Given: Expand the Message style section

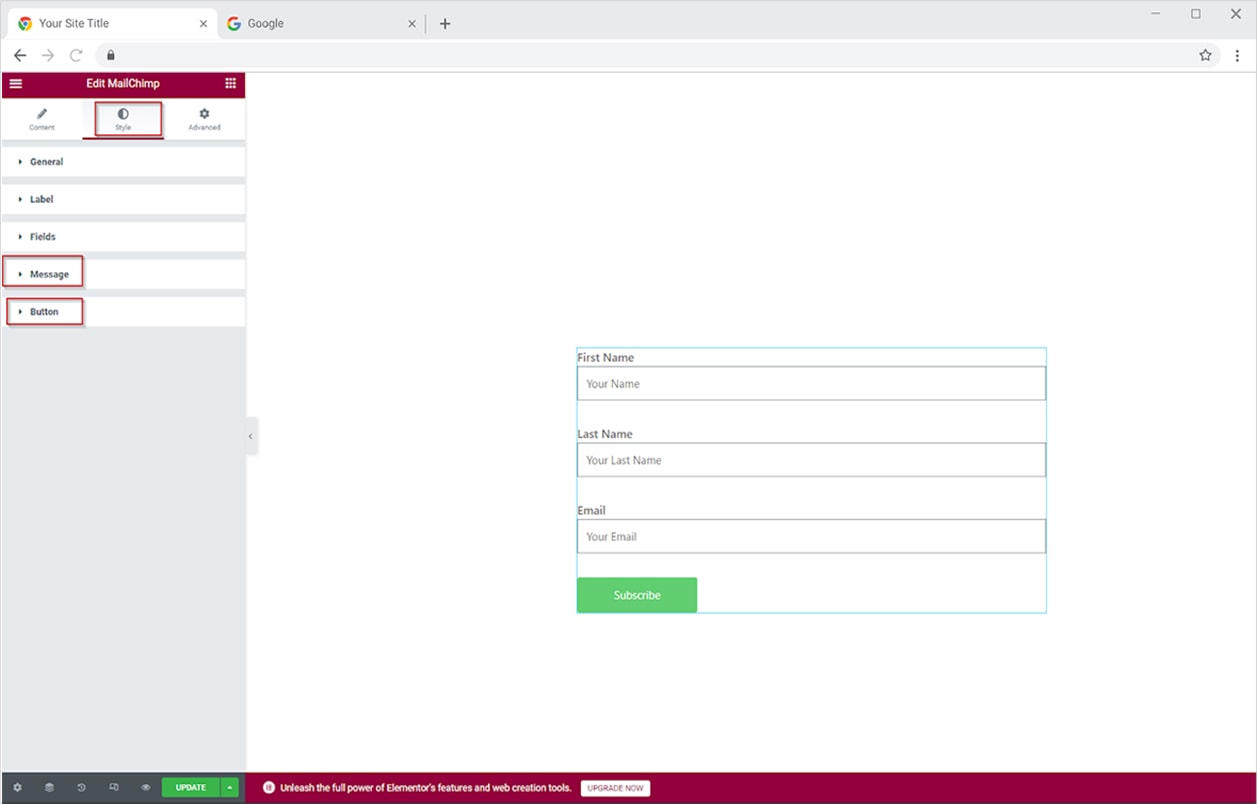Looking at the screenshot, I should 49,274.
